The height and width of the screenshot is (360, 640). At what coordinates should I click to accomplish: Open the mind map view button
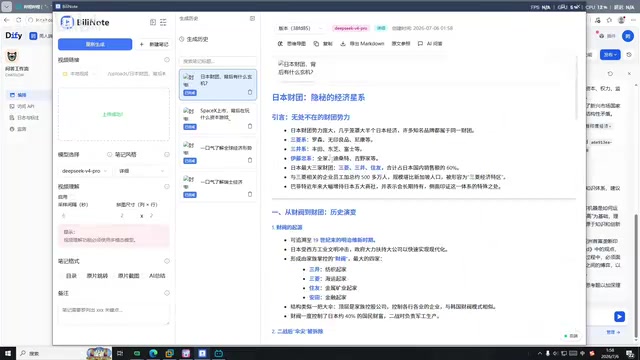292,44
